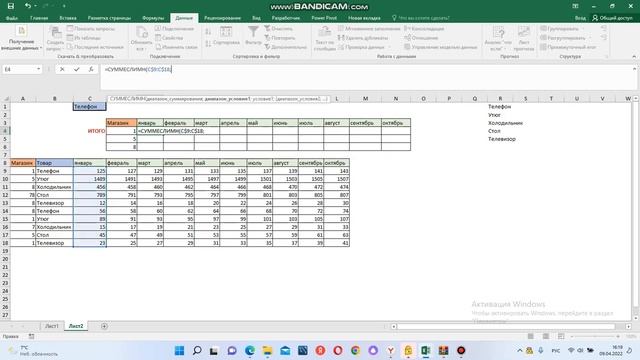Image resolution: width=640 pixels, height=360 pixels.
Task: Click Мгновенное заполнение in the ribbon
Action: pyautogui.click(x=369, y=29)
